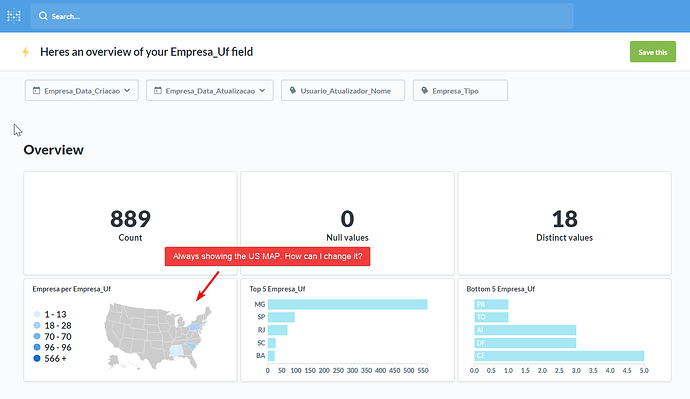Open the Empresa_Tipo filter
690x399 pixels.
coord(460,91)
